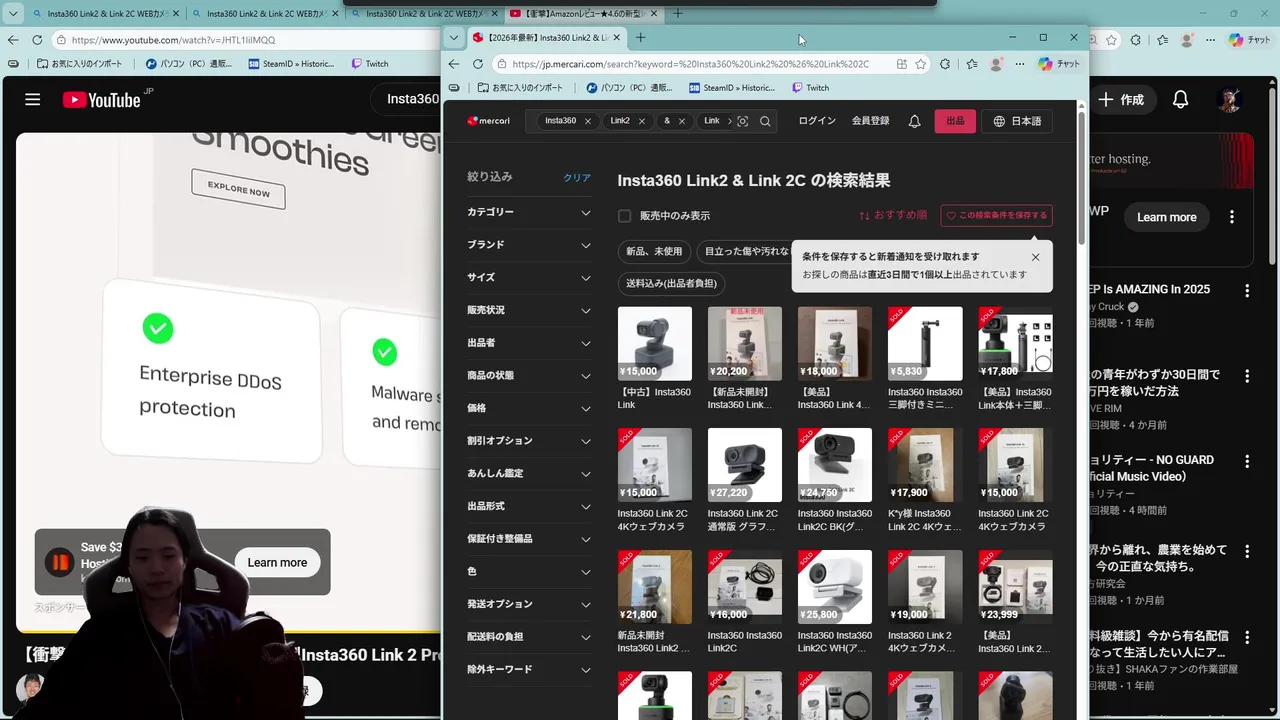Open Copilot chat in Mercari window
The image size is (1280, 720).
[x=1060, y=64]
